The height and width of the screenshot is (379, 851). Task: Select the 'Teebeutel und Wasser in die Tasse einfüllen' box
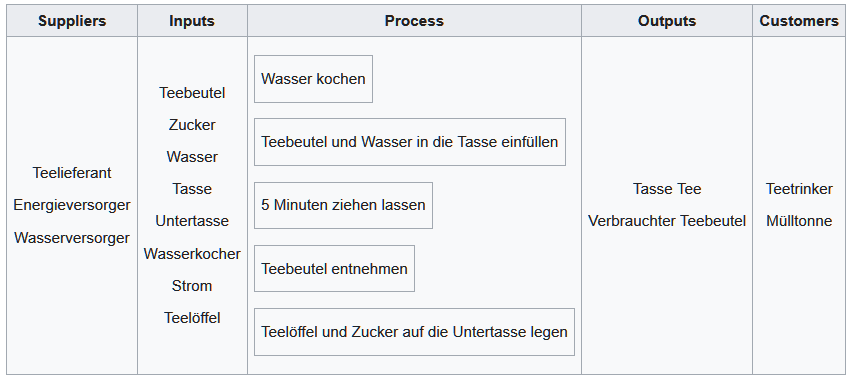click(x=410, y=142)
